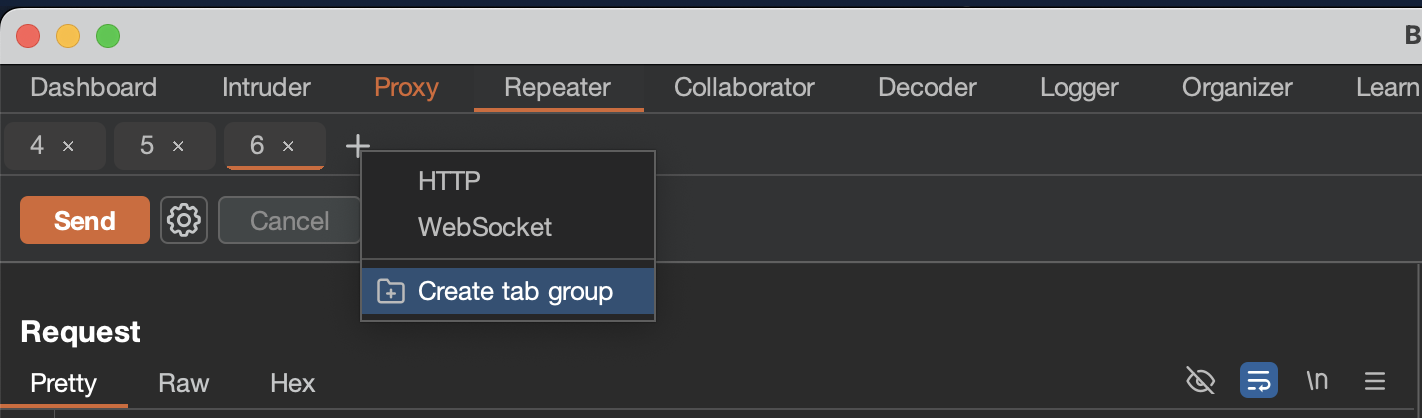Screen dimensions: 1422x418
Task: Open the request editor hamburger menu
Action: click(1375, 381)
